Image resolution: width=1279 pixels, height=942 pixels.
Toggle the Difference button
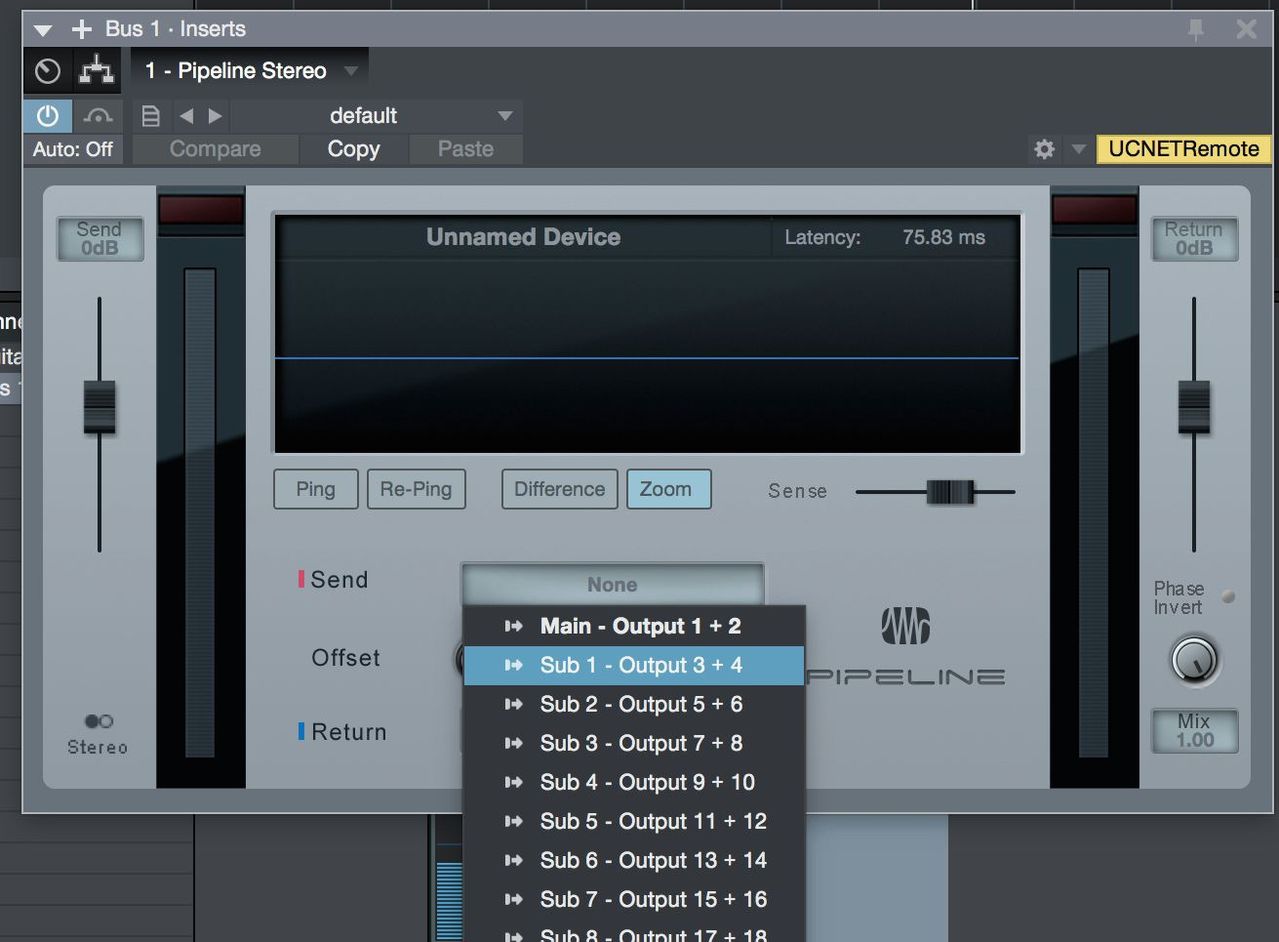(560, 489)
